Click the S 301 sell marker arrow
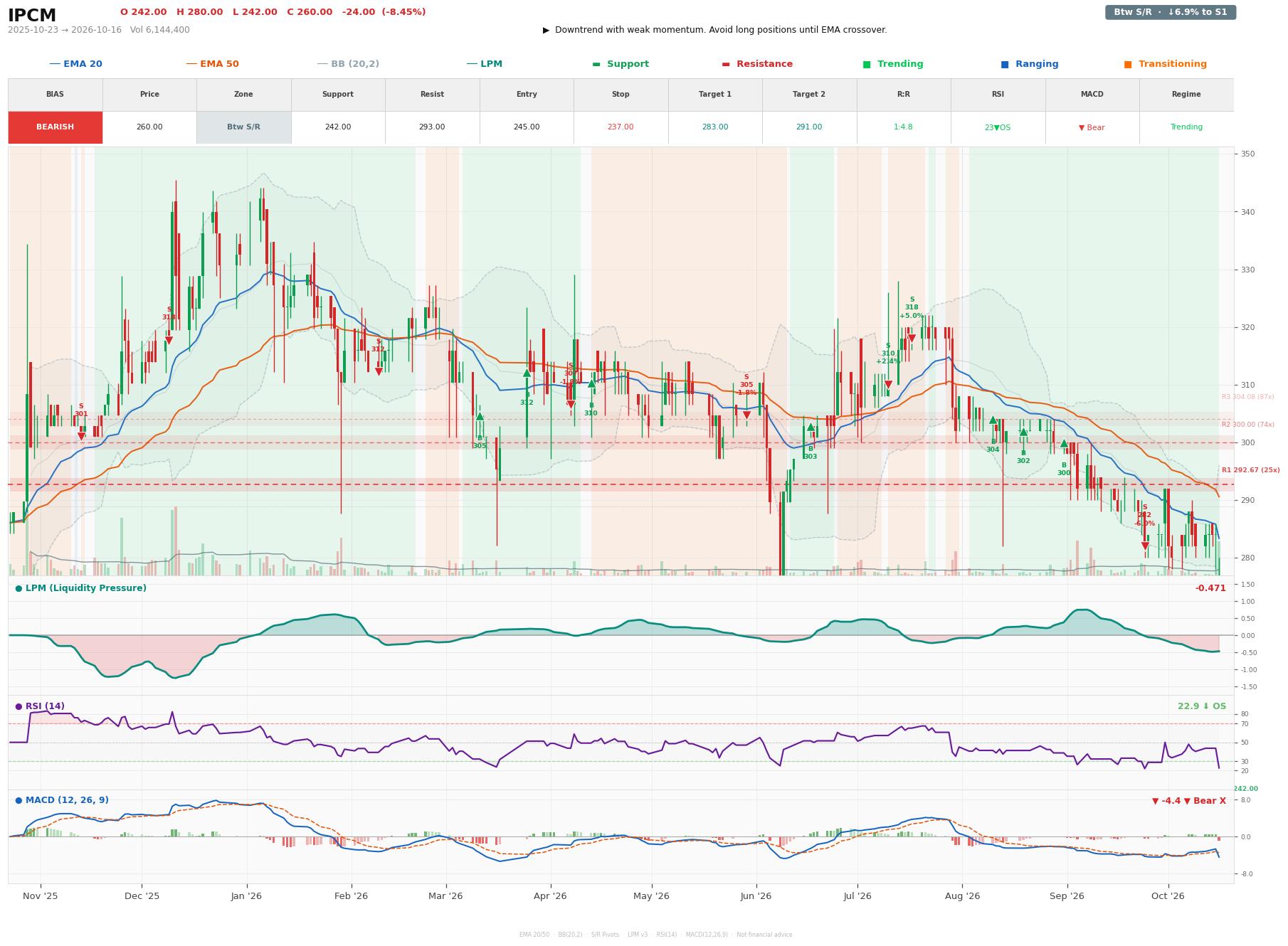 pos(81,436)
